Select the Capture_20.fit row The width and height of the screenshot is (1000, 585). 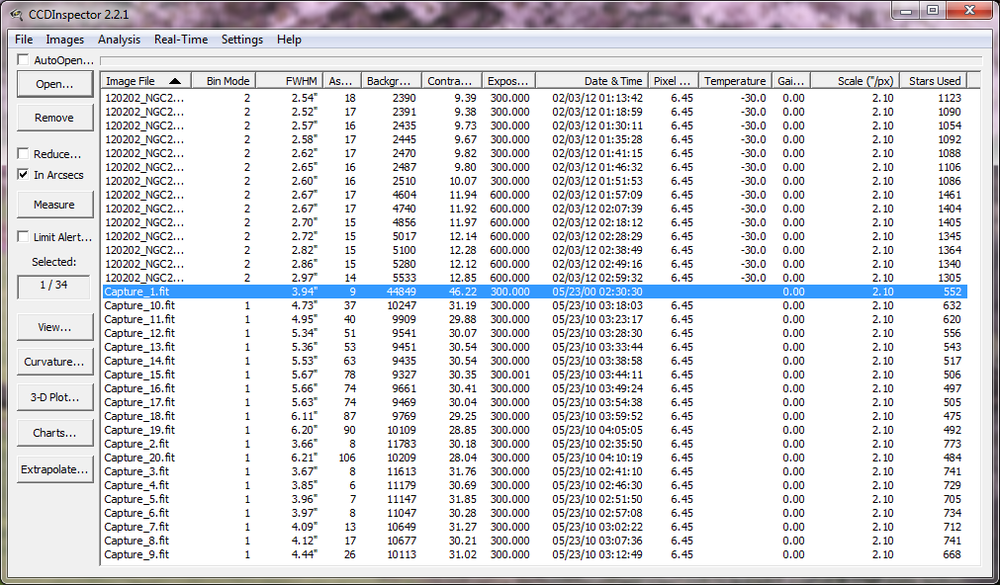click(535, 457)
